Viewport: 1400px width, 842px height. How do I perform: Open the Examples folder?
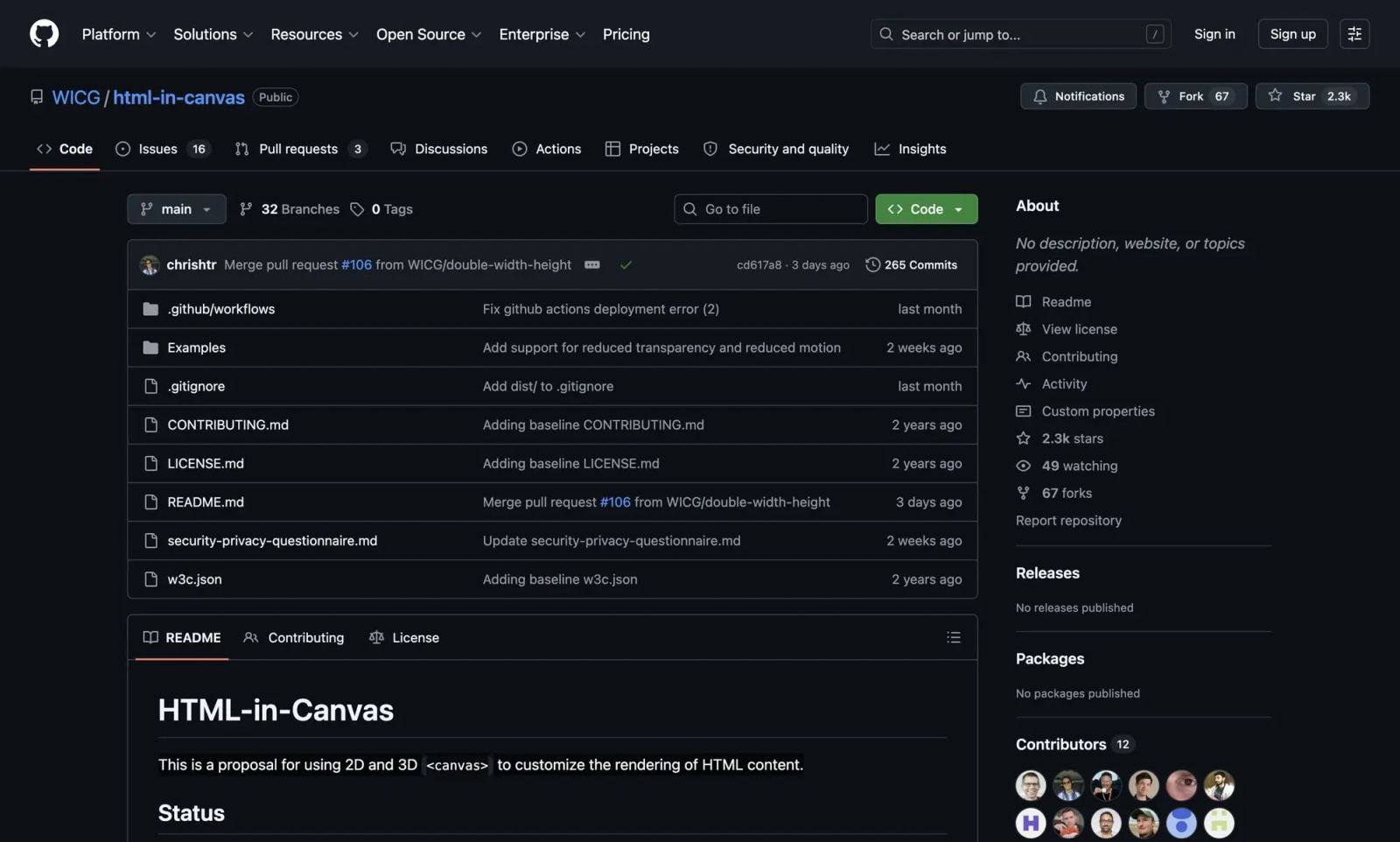196,347
